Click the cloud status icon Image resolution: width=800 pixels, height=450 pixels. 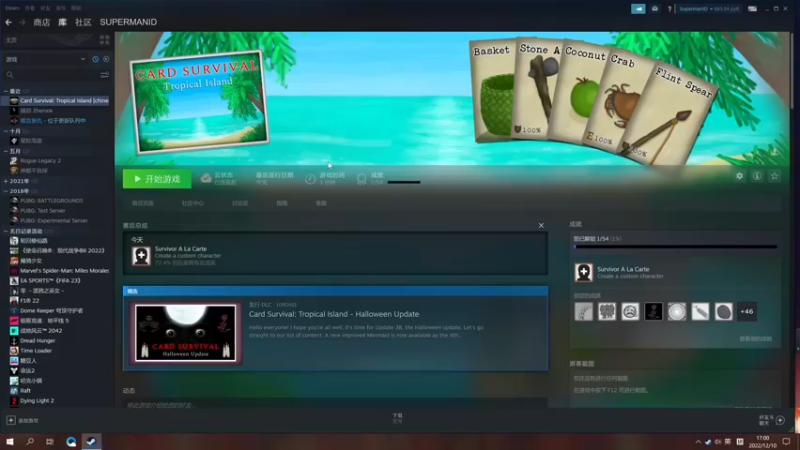206,178
